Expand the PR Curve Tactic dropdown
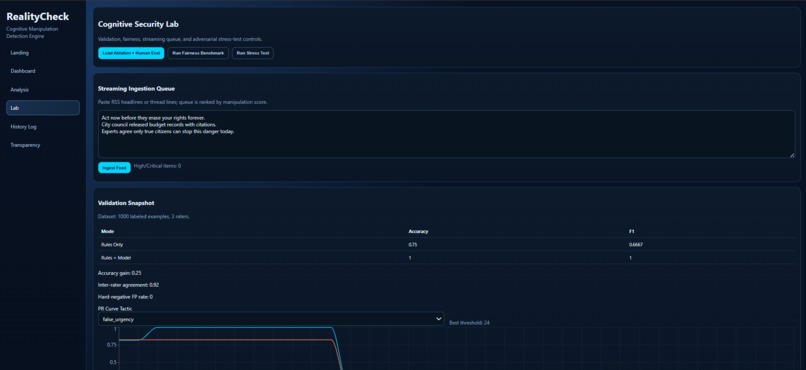The width and height of the screenshot is (806, 370). tap(271, 319)
